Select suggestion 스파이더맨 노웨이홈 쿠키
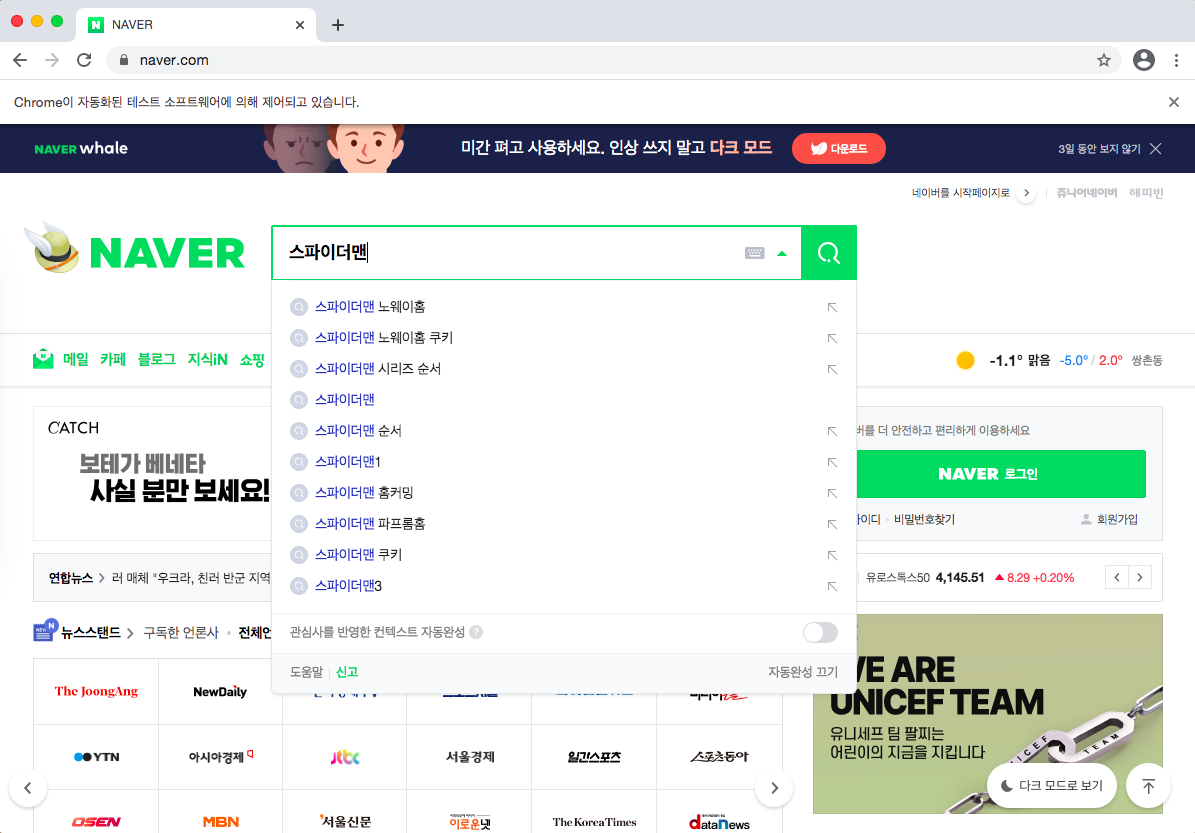The height and width of the screenshot is (833, 1195). click(x=384, y=338)
